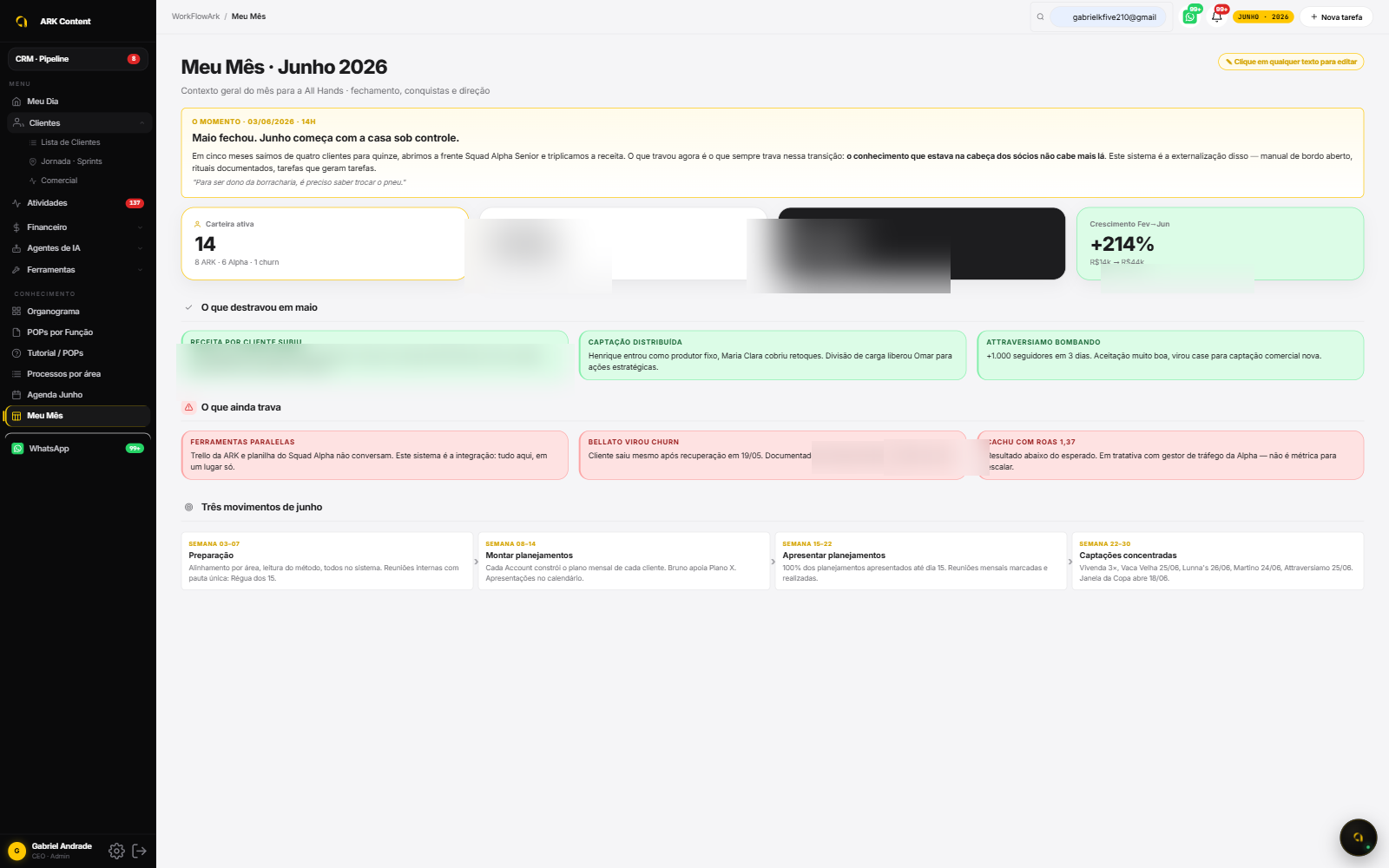Click 'BELLATO VIROU CHURN' title
This screenshot has width=1389, height=868.
click(634, 442)
